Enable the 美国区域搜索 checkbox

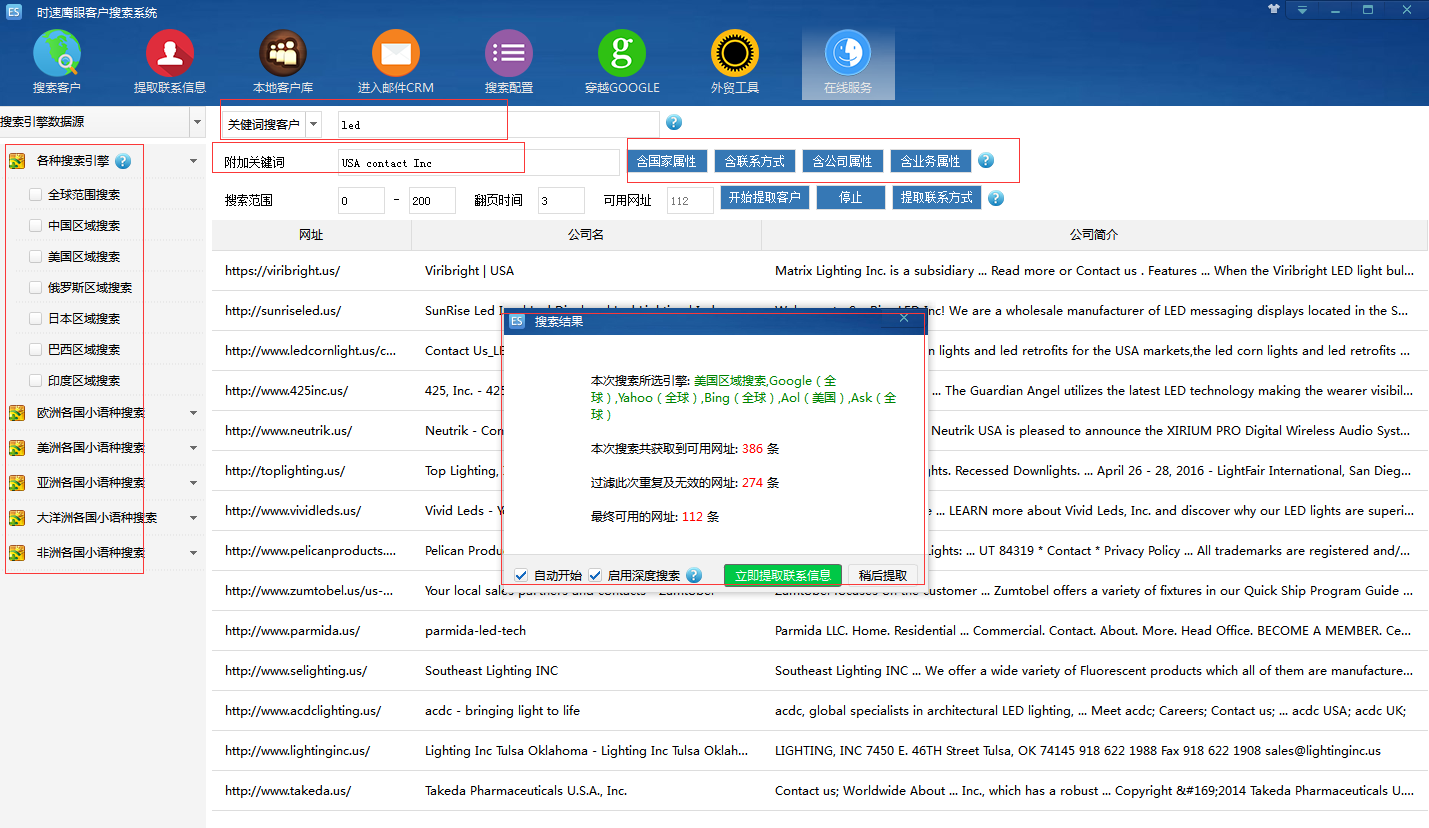(36, 257)
